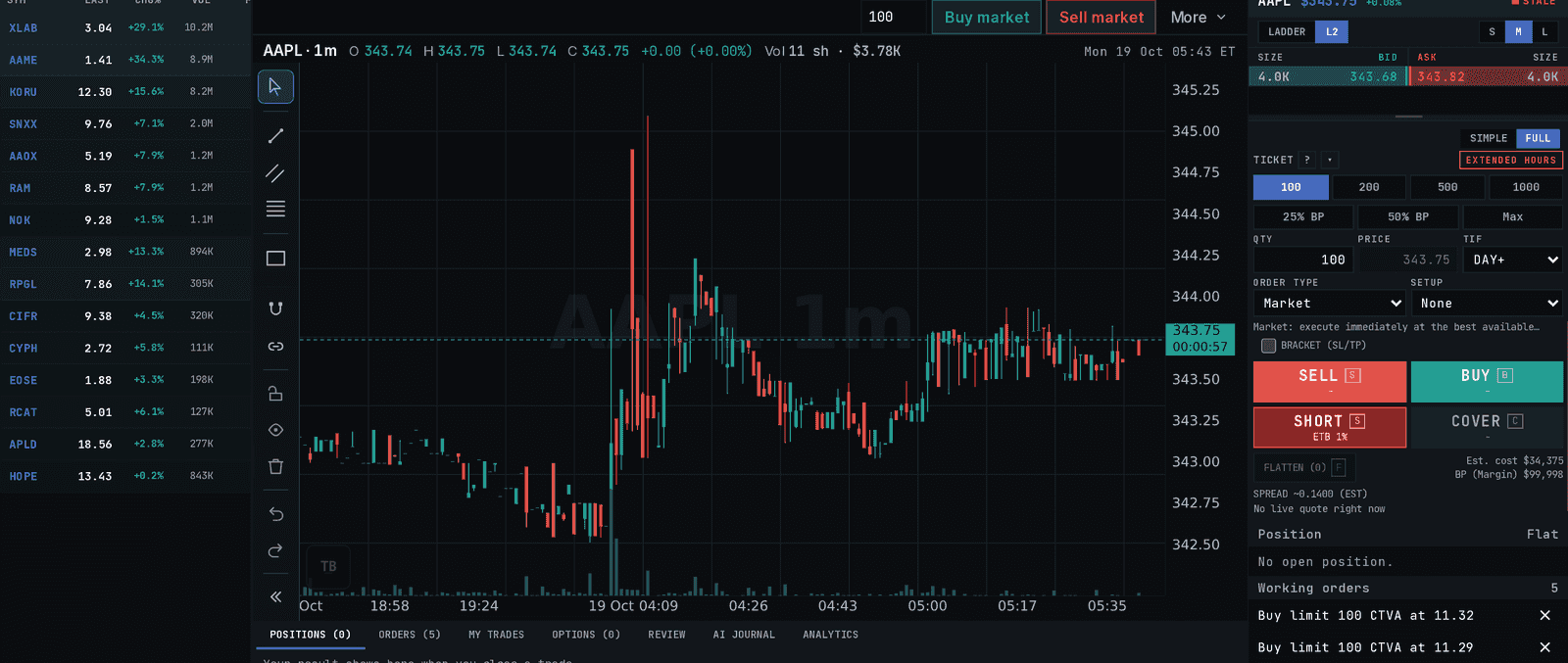Click the ticket help question mark
Image resolution: width=1568 pixels, height=663 pixels.
[x=1306, y=160]
